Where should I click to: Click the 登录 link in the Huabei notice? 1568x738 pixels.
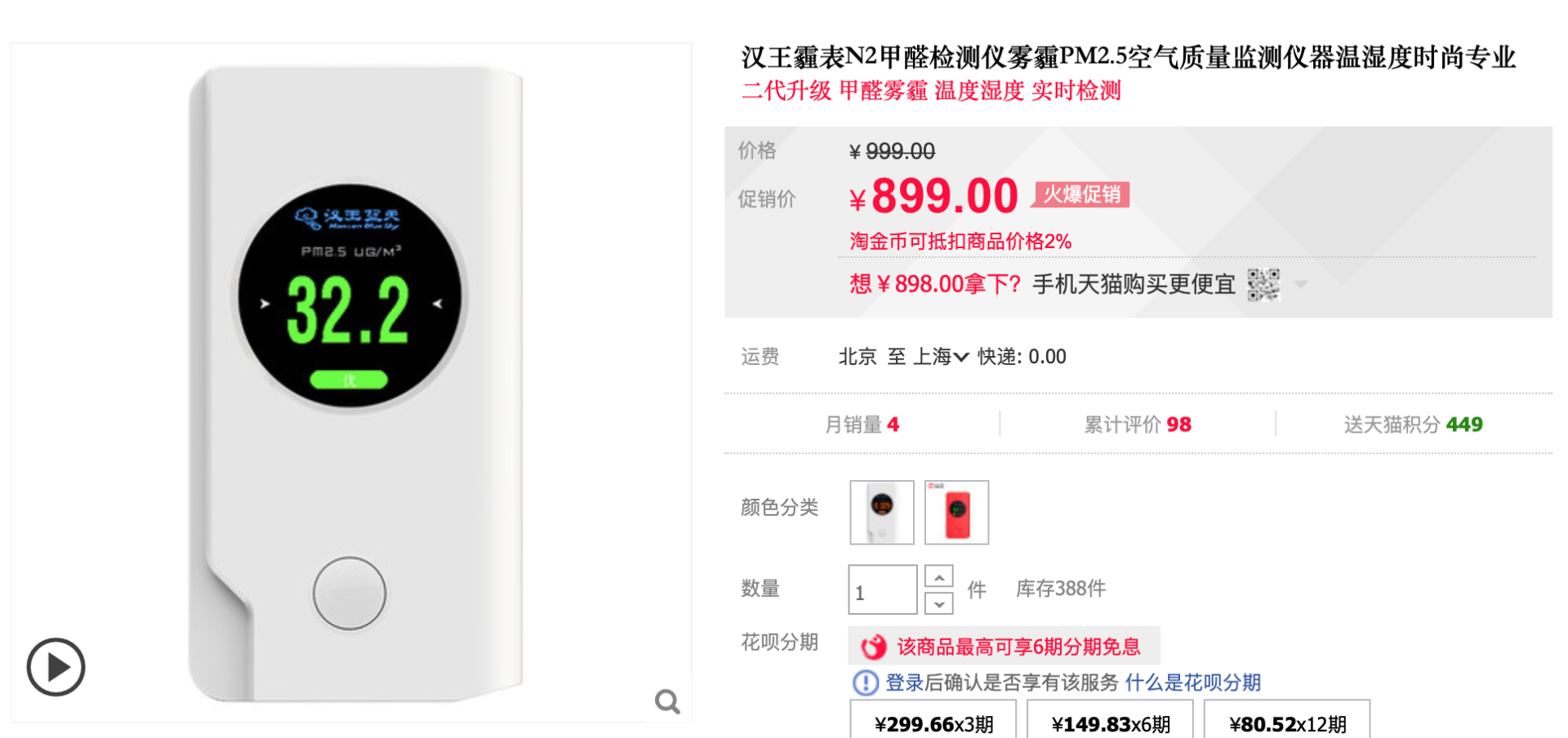click(x=904, y=682)
